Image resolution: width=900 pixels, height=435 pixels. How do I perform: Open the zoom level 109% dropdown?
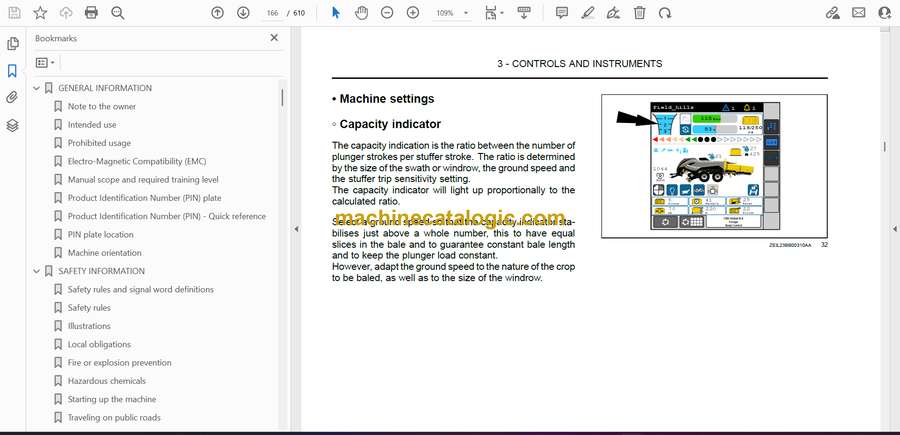point(451,13)
